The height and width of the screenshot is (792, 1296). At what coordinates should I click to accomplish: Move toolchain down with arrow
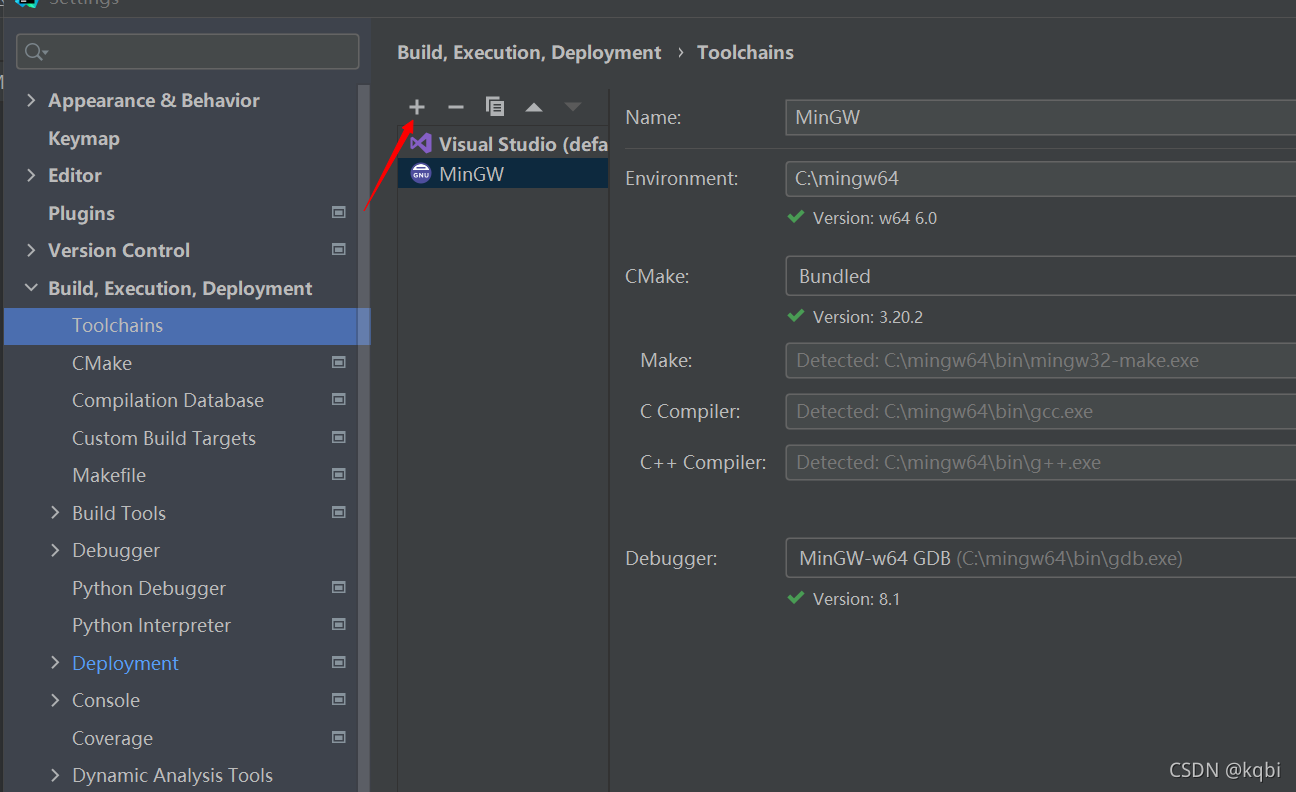pos(573,107)
